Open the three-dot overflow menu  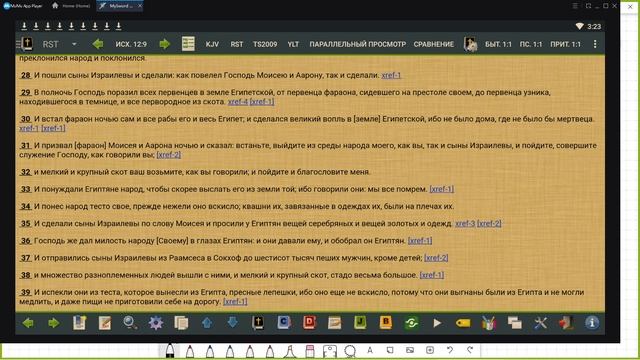(595, 44)
